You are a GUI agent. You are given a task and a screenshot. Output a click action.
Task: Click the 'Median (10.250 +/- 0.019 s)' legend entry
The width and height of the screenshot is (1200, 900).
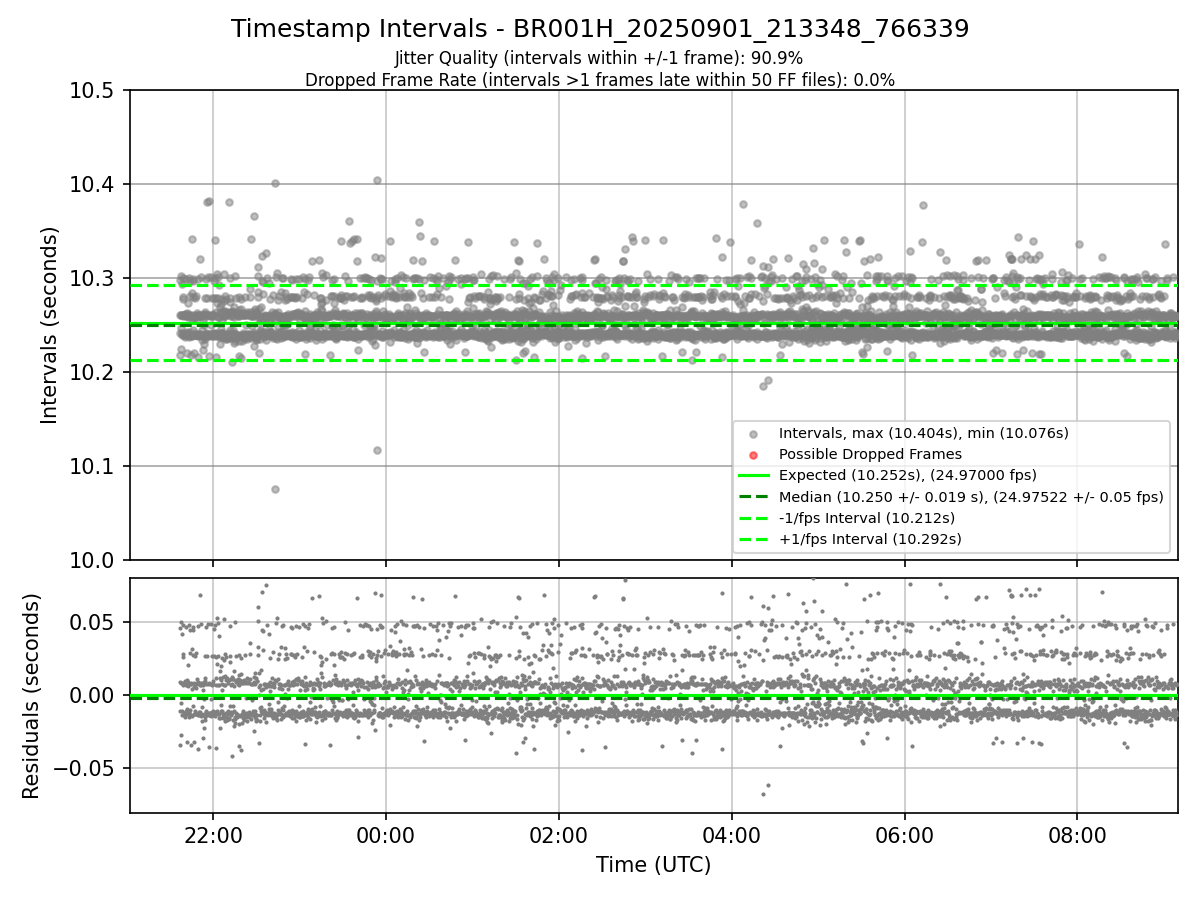point(971,497)
